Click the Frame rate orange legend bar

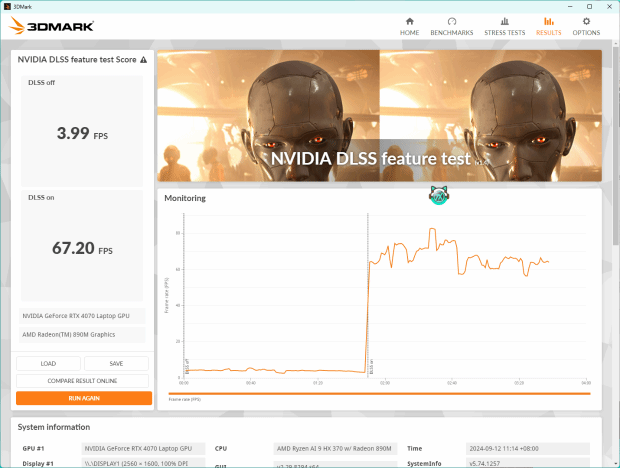click(x=379, y=394)
